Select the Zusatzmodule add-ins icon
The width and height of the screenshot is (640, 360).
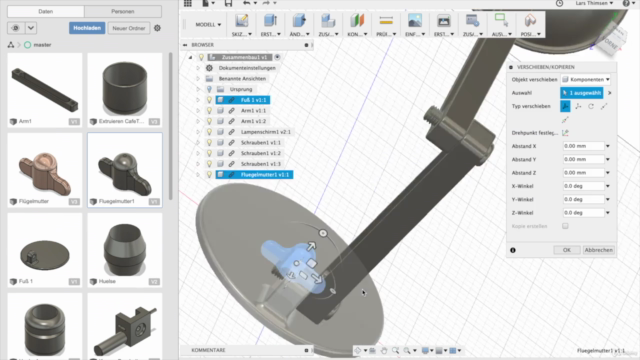[x=472, y=20]
